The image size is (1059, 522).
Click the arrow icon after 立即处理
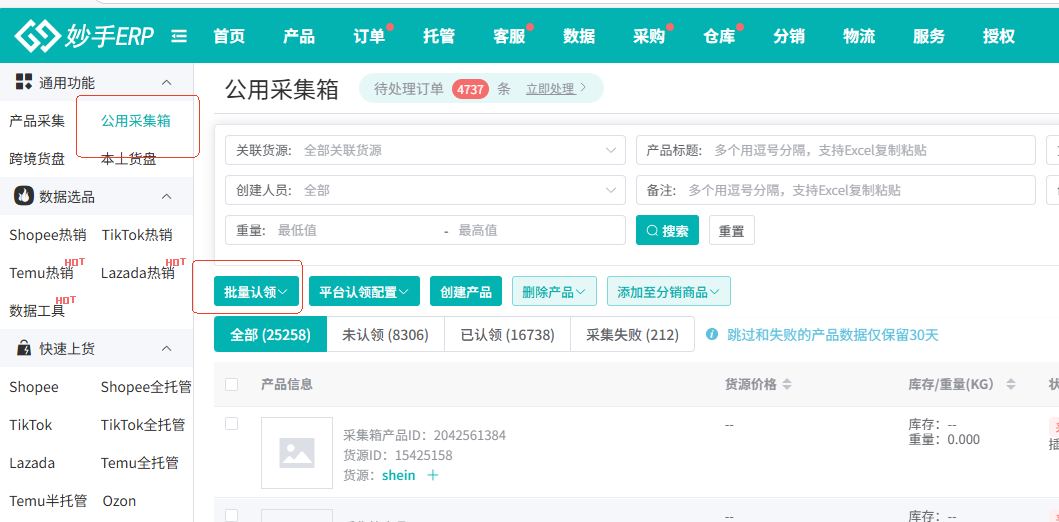click(583, 88)
